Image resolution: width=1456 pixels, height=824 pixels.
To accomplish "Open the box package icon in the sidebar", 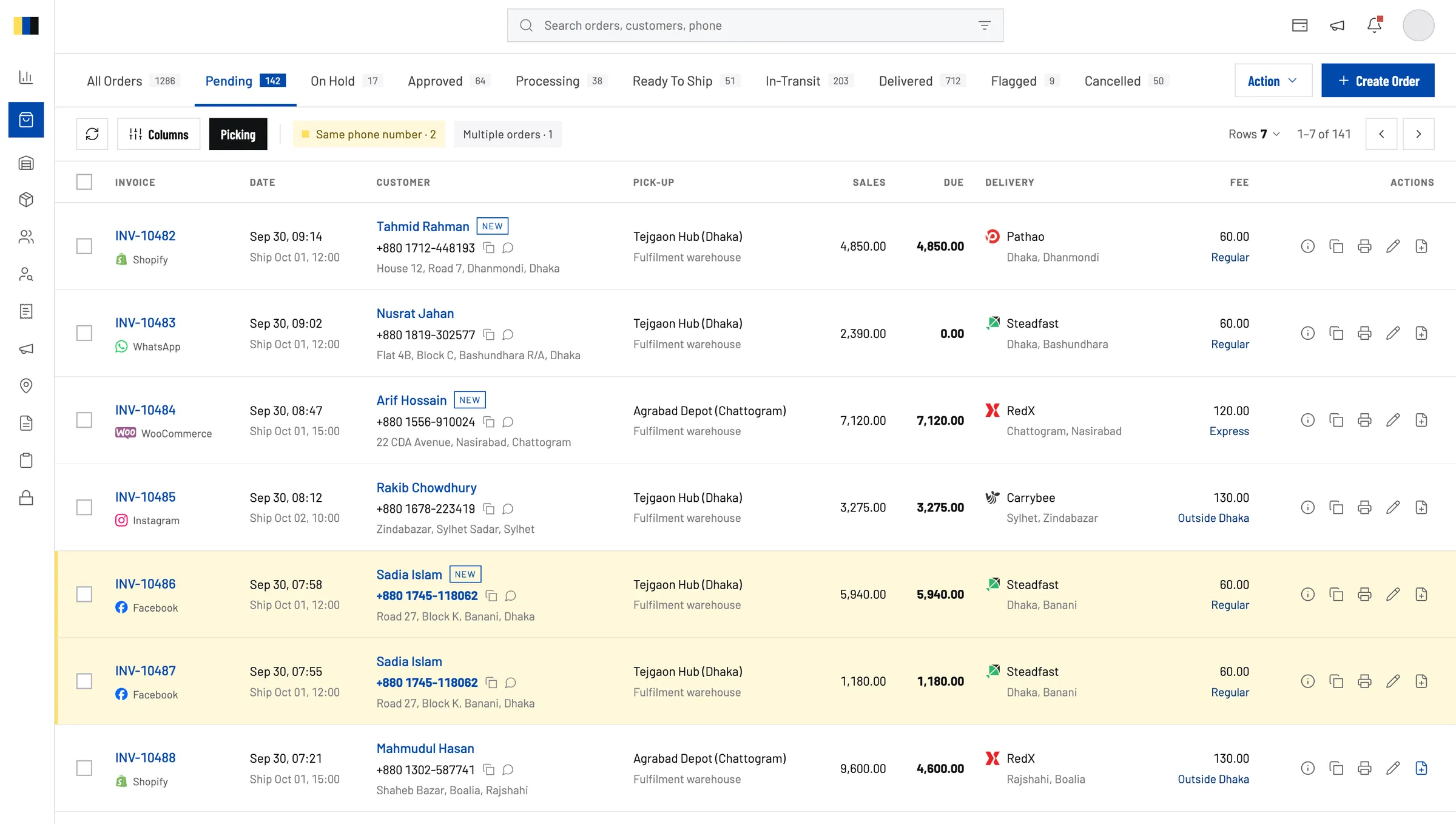I will [26, 200].
